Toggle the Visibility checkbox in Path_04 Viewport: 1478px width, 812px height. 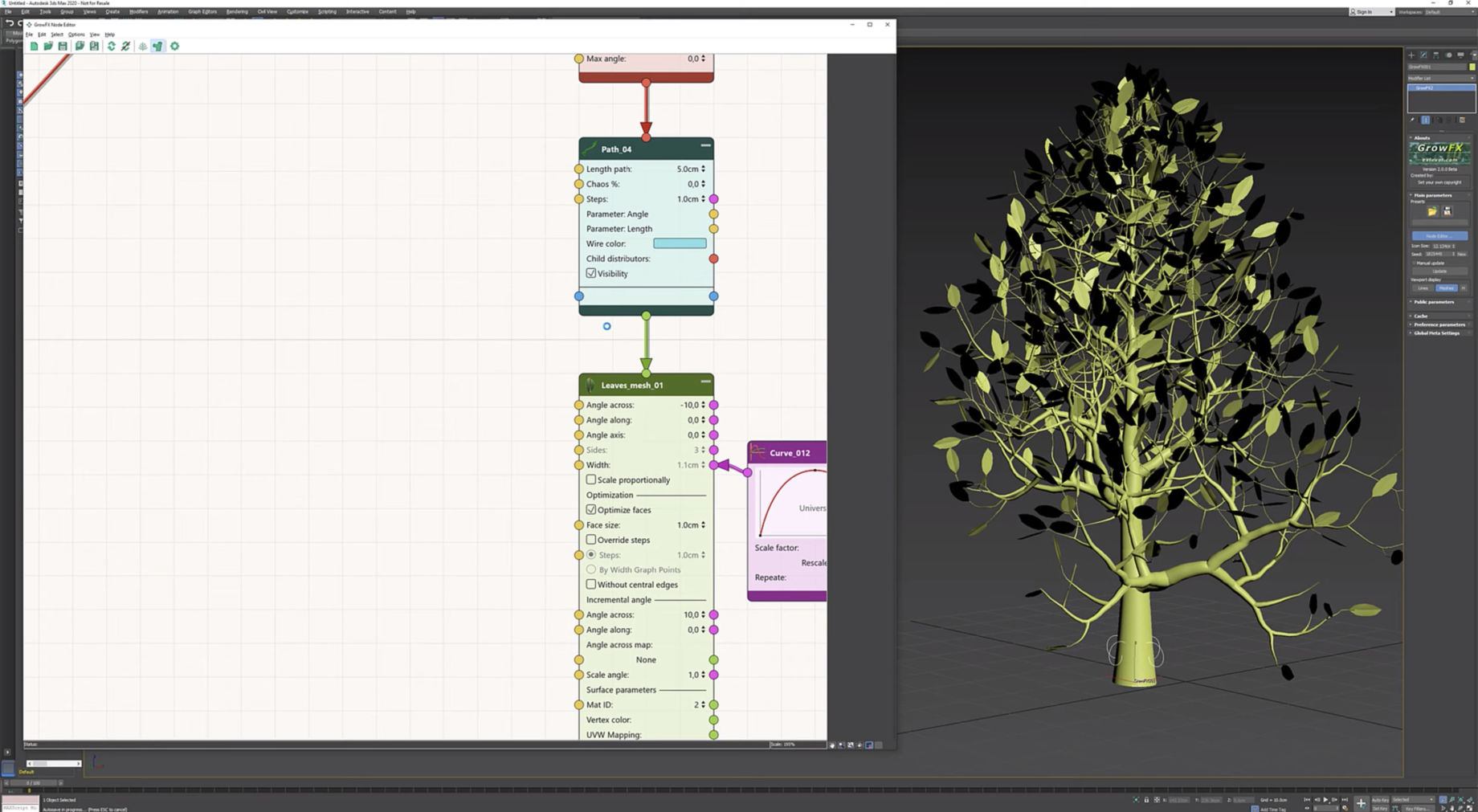tap(591, 273)
